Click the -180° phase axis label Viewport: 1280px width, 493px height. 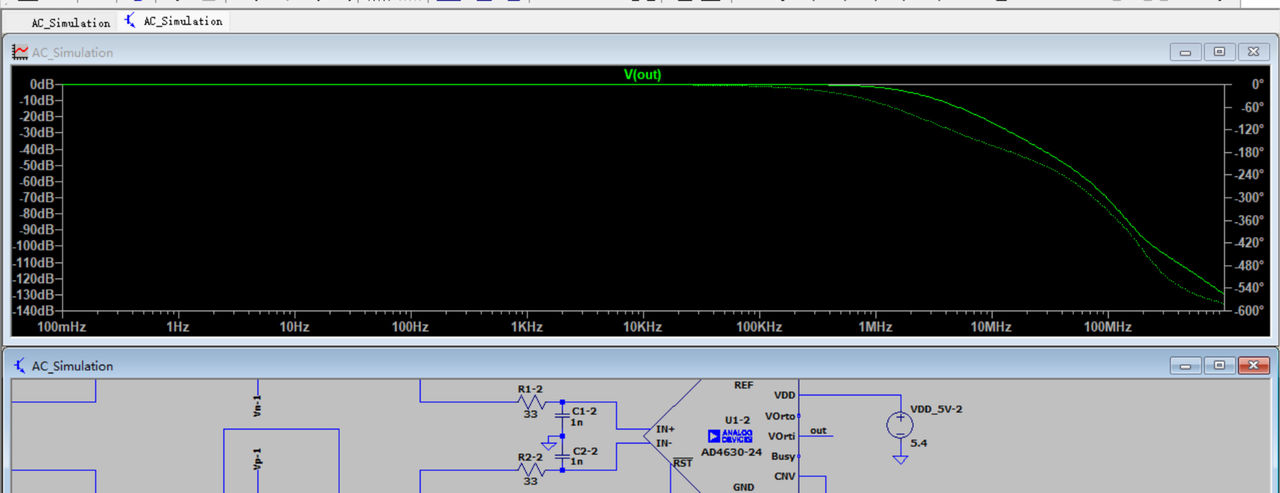(1250, 152)
